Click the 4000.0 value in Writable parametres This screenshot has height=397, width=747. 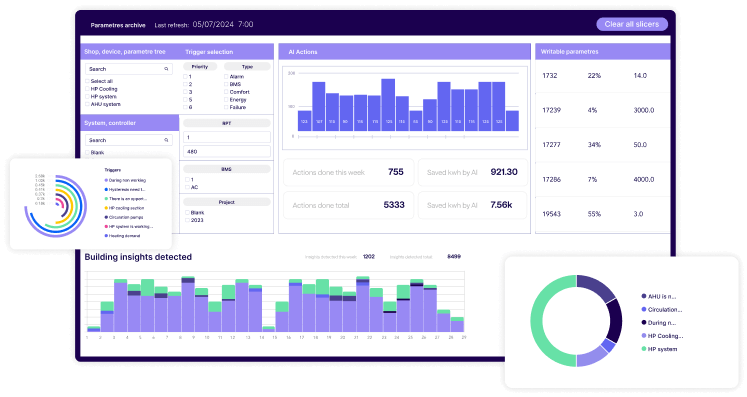pos(644,179)
